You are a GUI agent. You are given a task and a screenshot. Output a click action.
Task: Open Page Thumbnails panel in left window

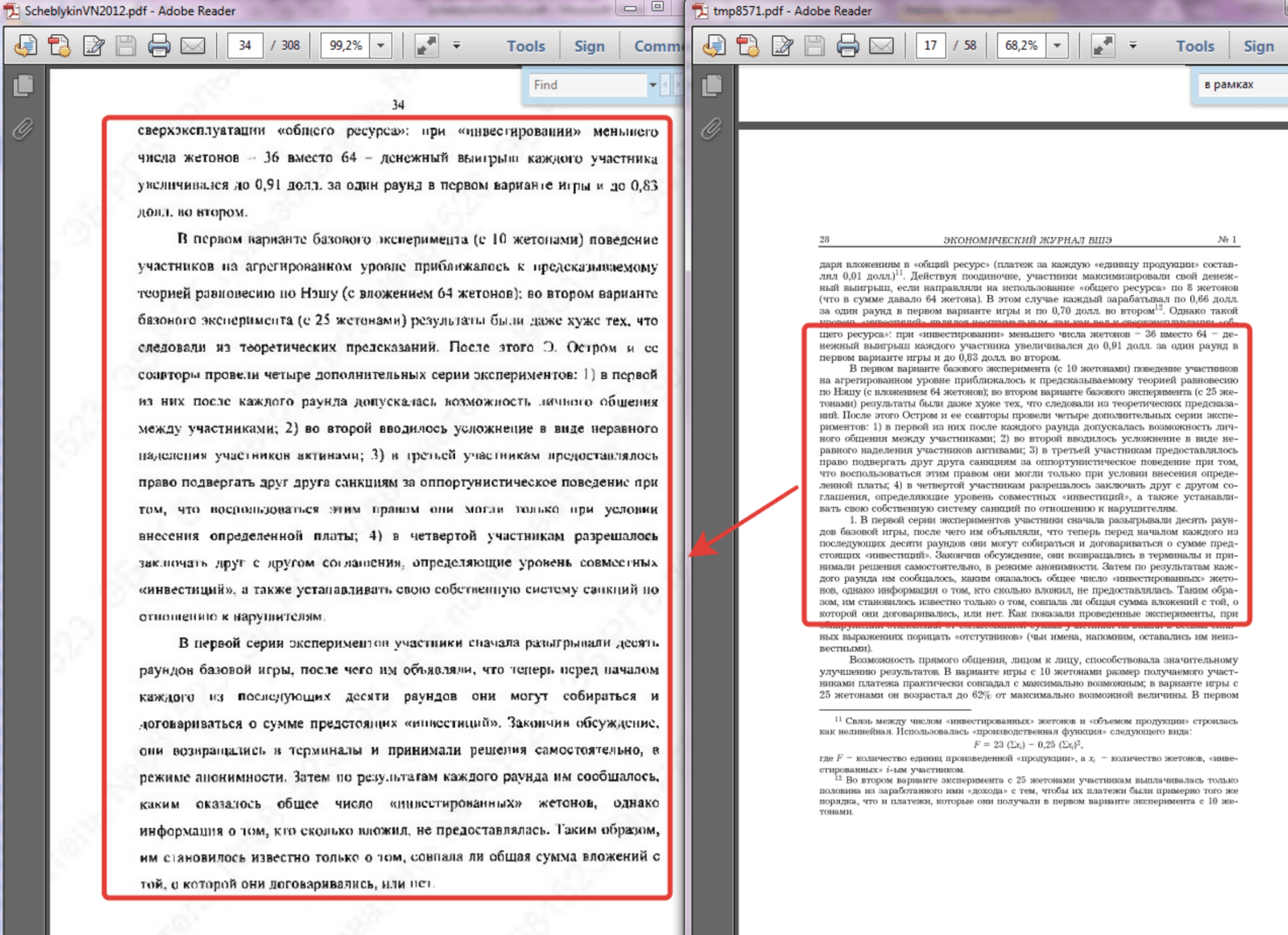tap(23, 86)
